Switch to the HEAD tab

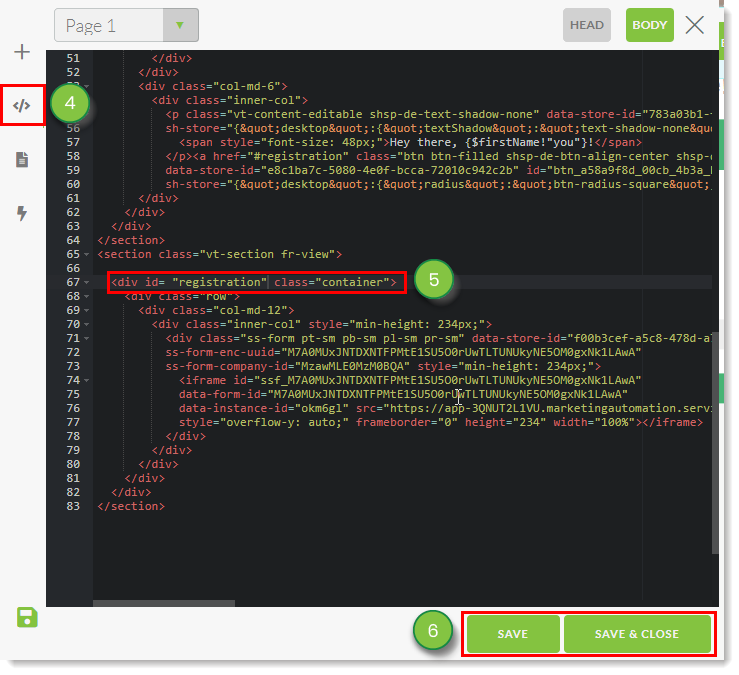[587, 25]
